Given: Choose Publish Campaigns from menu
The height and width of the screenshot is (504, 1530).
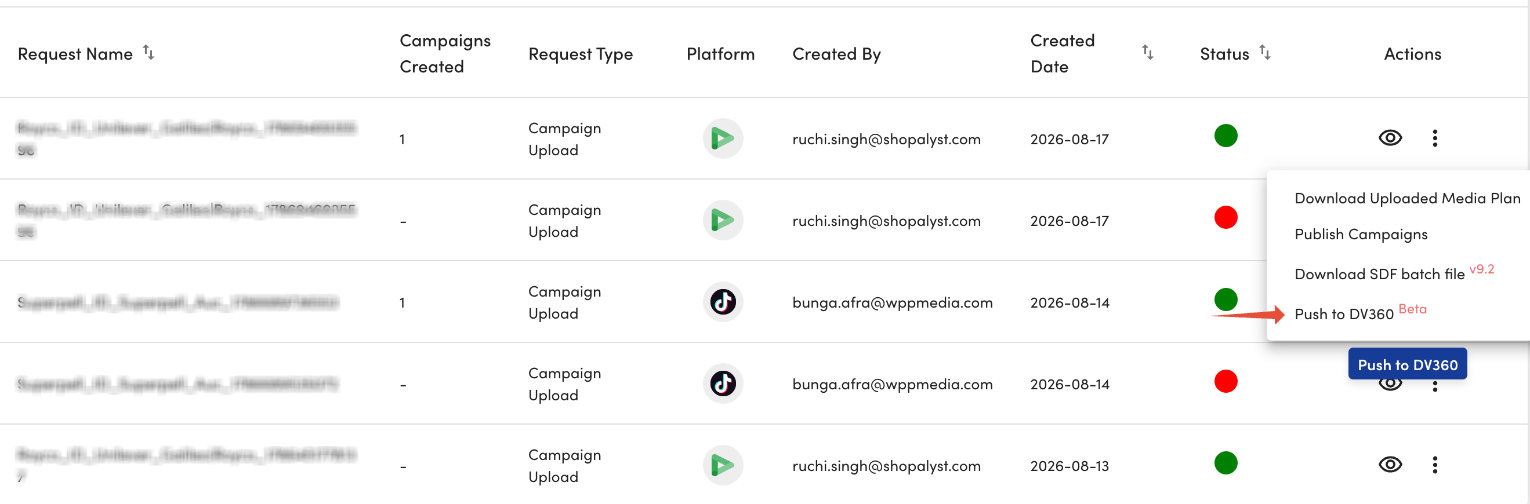Looking at the screenshot, I should tap(1361, 234).
